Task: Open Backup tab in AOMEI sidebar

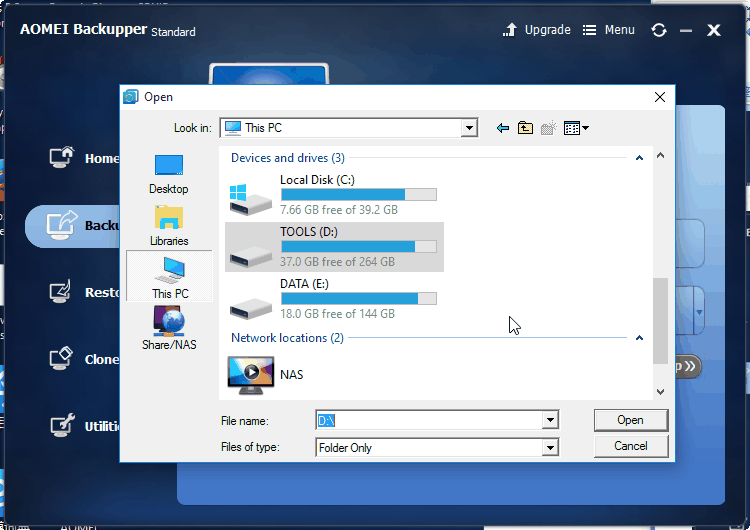Action: [73, 226]
